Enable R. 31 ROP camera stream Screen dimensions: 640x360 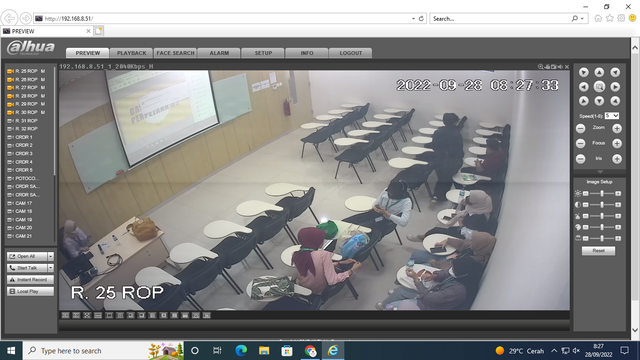(x=23, y=121)
